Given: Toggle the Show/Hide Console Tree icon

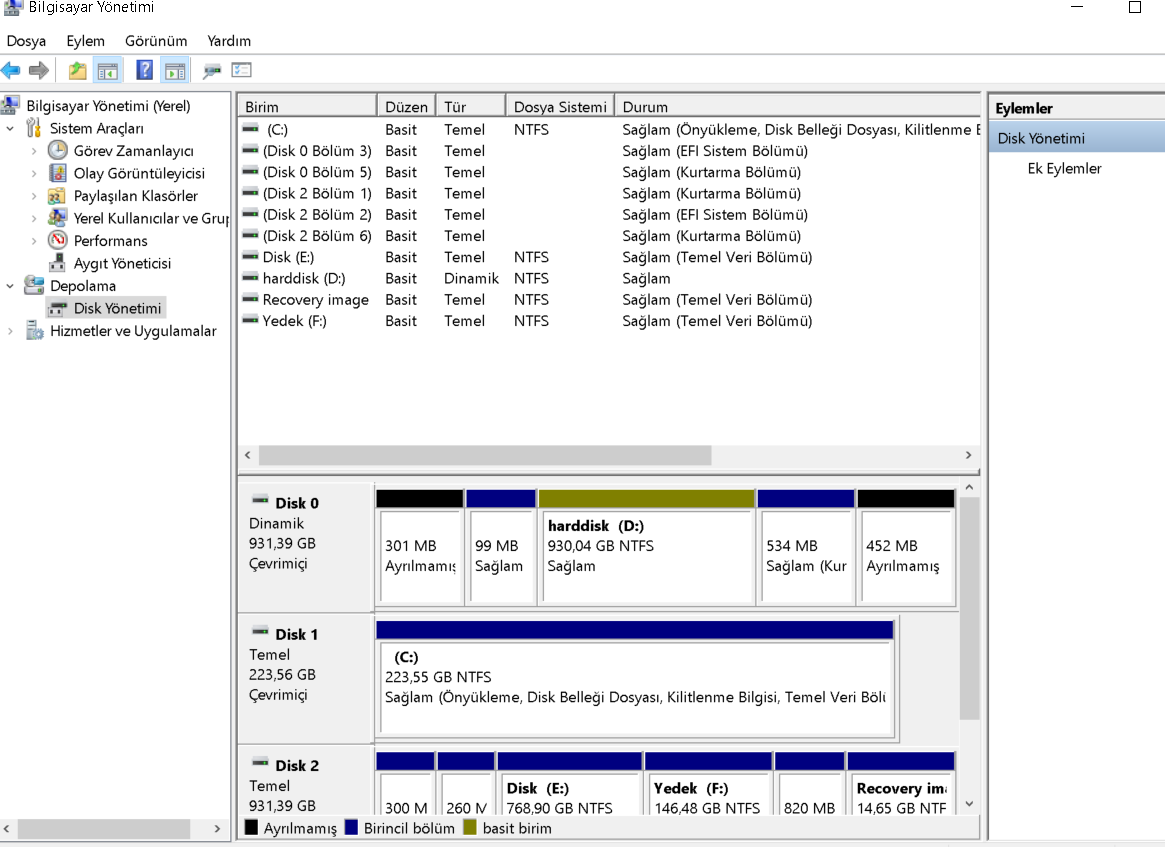Looking at the screenshot, I should [x=108, y=71].
